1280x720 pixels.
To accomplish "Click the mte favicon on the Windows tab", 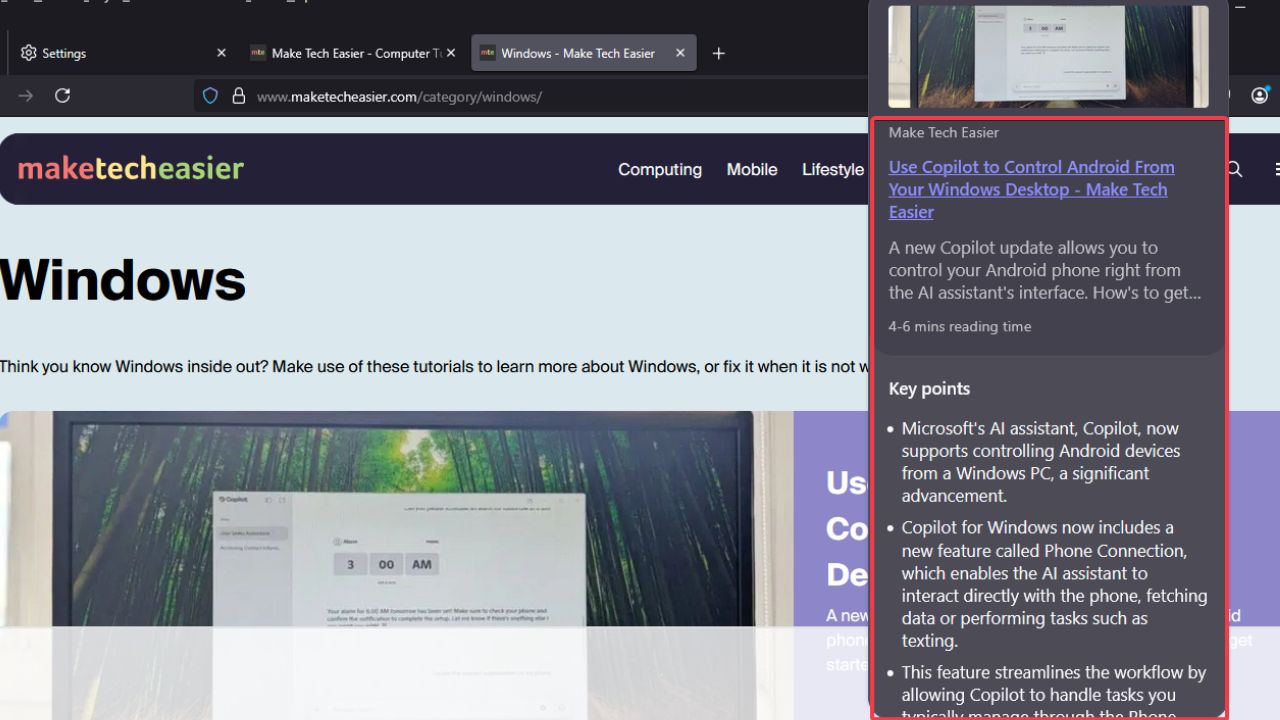I will pyautogui.click(x=488, y=52).
